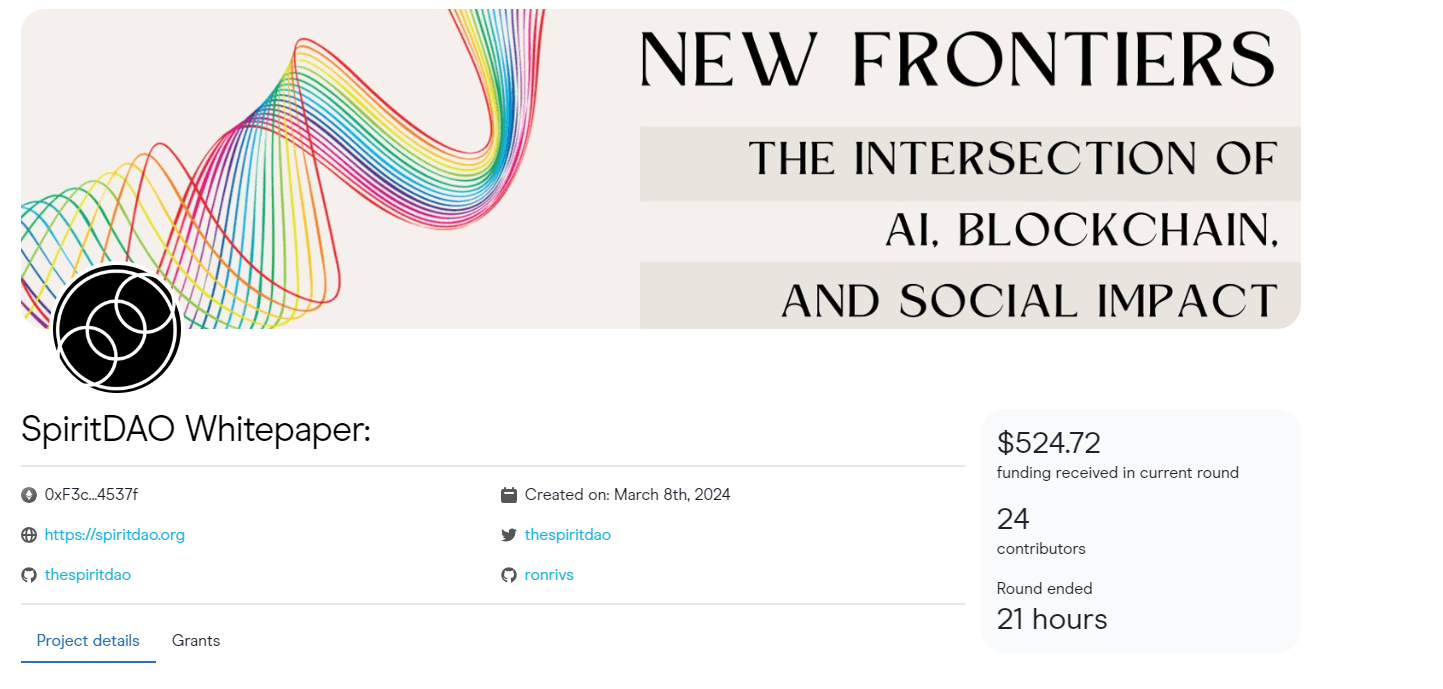Viewport: 1443px width, 689px height.
Task: Click the Twitter bird icon
Action: pyautogui.click(x=508, y=535)
